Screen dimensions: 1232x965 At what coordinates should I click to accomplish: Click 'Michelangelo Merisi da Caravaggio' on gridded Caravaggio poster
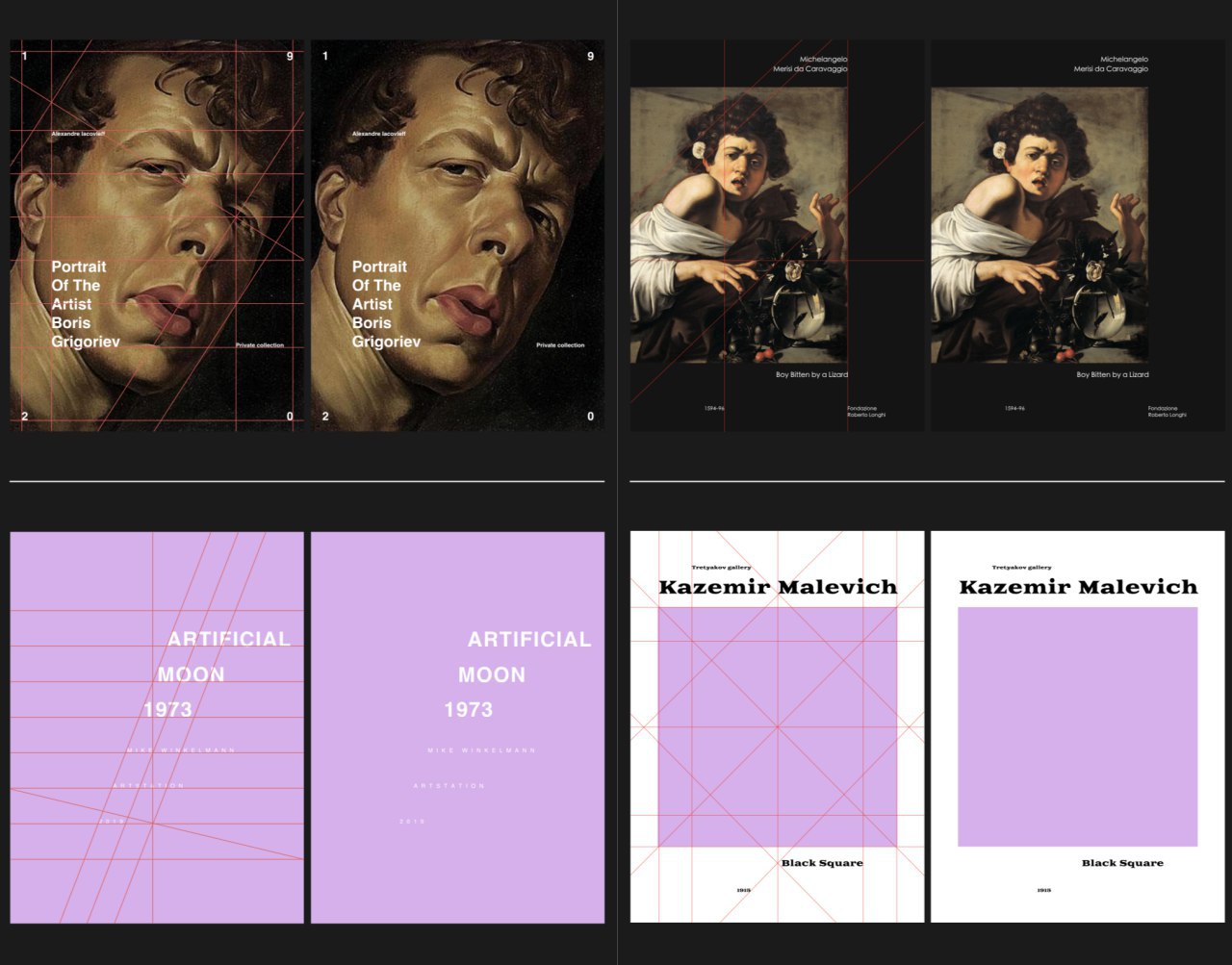click(810, 64)
